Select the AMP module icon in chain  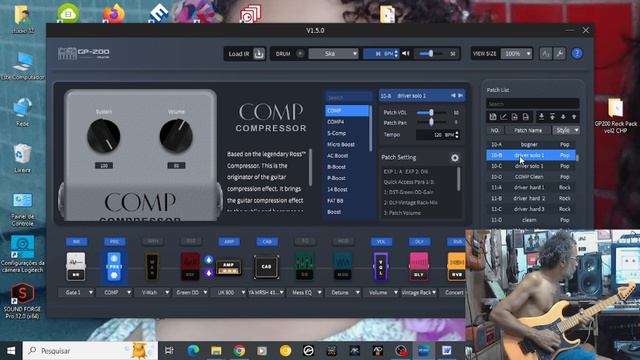229,267
